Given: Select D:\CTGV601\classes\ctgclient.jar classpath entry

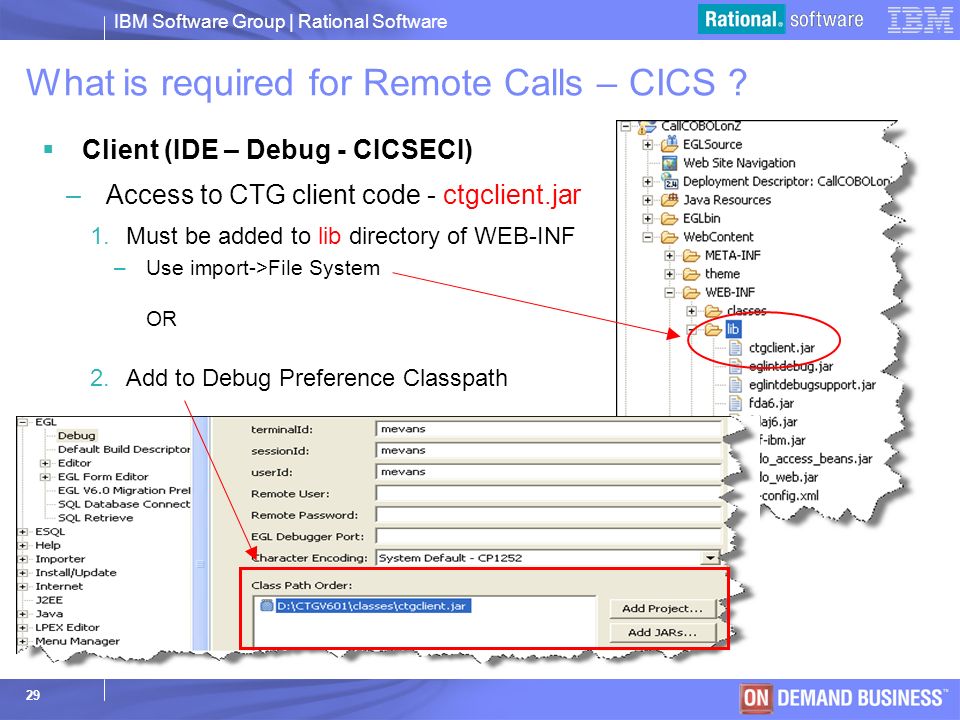Looking at the screenshot, I should 373,606.
